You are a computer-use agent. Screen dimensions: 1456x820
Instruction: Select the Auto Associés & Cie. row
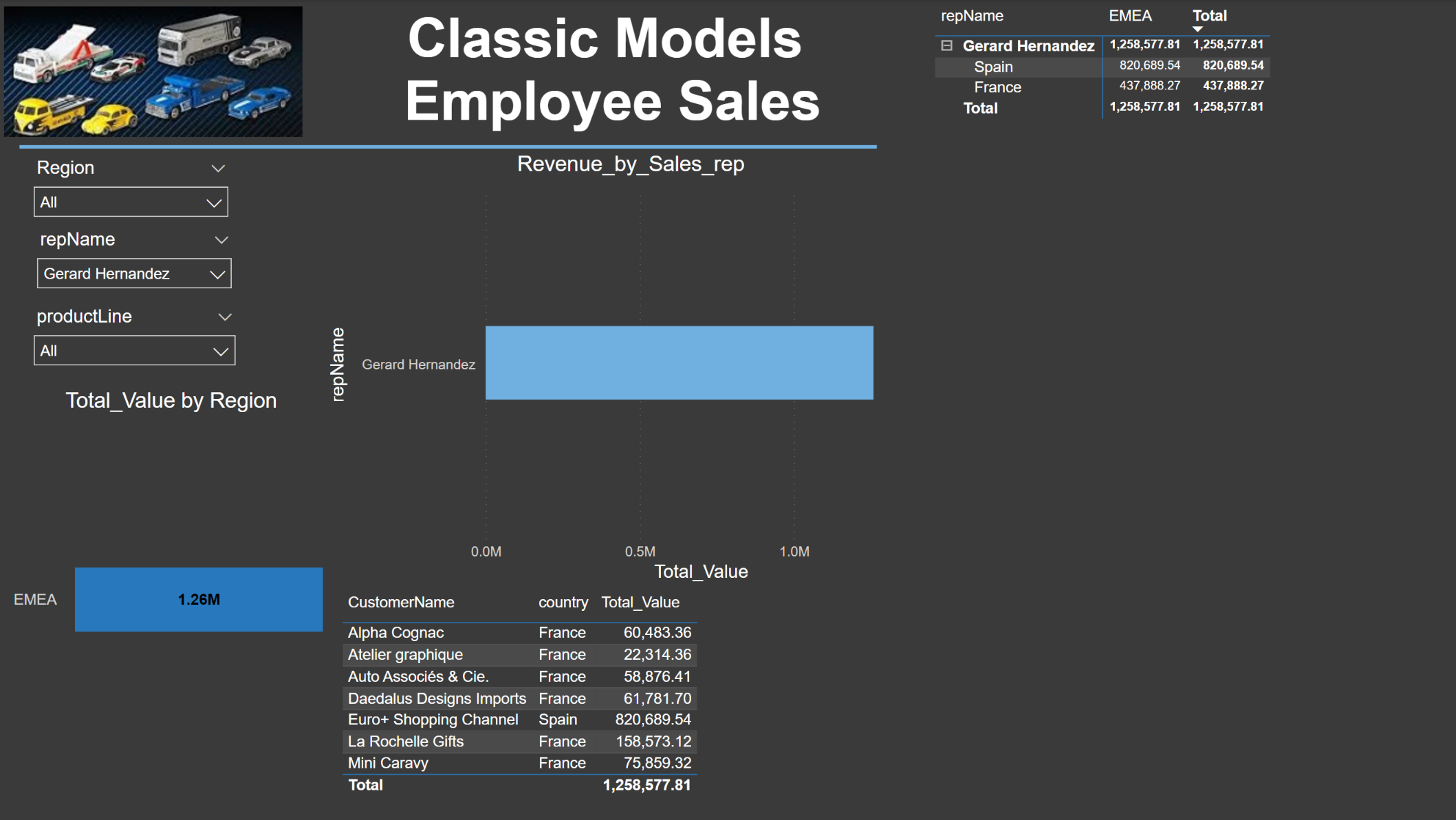pos(520,677)
